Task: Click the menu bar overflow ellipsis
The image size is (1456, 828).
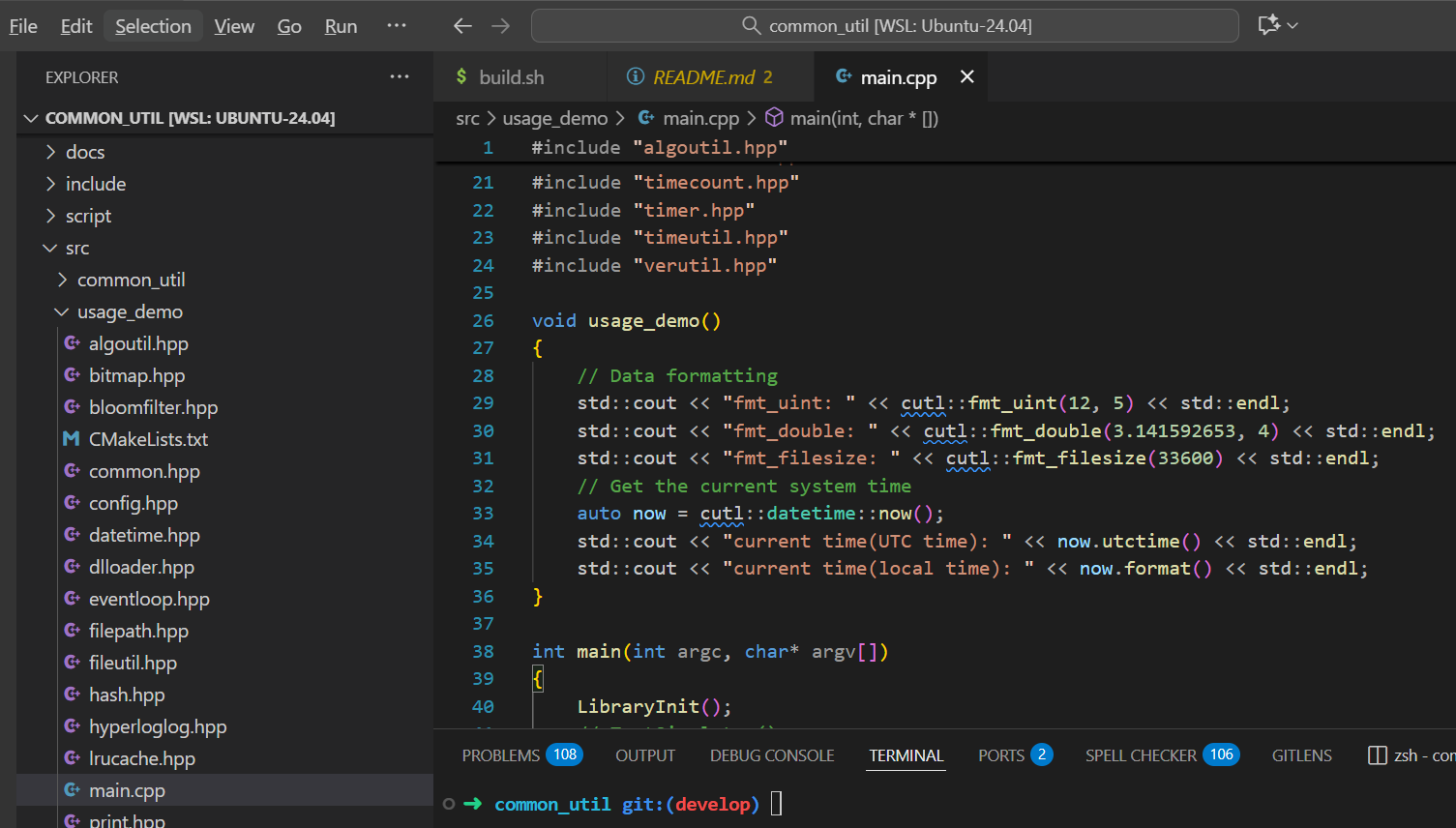Action: tap(397, 26)
